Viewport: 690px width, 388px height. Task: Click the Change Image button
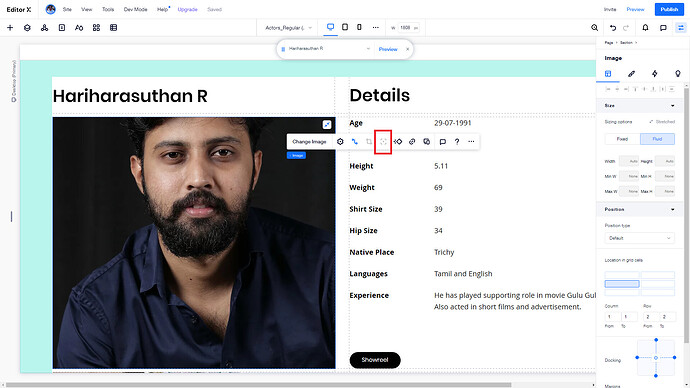(309, 142)
